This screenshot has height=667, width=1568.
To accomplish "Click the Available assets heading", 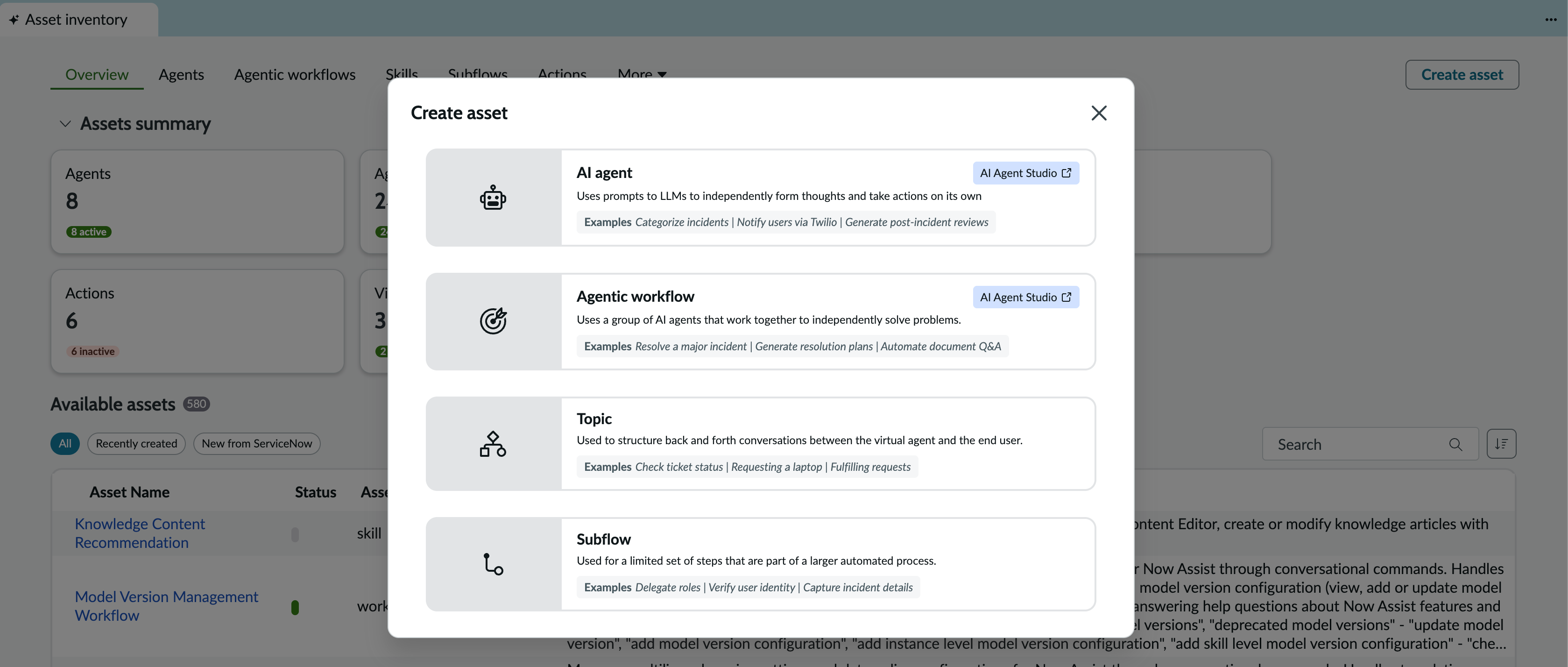I will coord(113,404).
